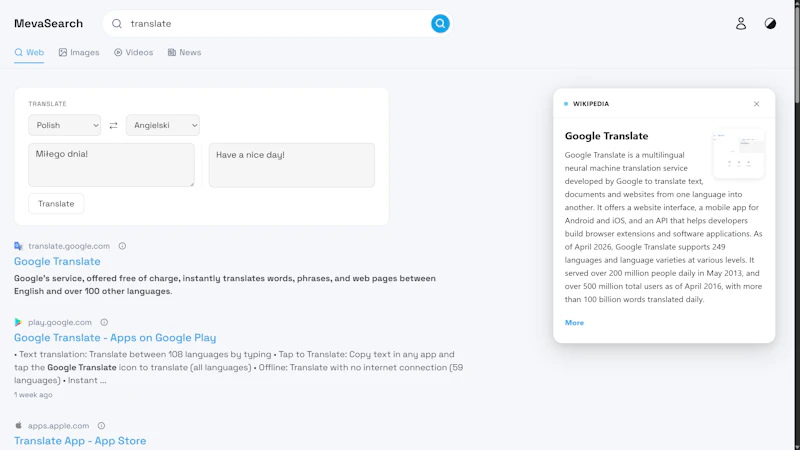Image resolution: width=800 pixels, height=450 pixels.
Task: Click the Google Play favicon
Action: [x=18, y=322]
